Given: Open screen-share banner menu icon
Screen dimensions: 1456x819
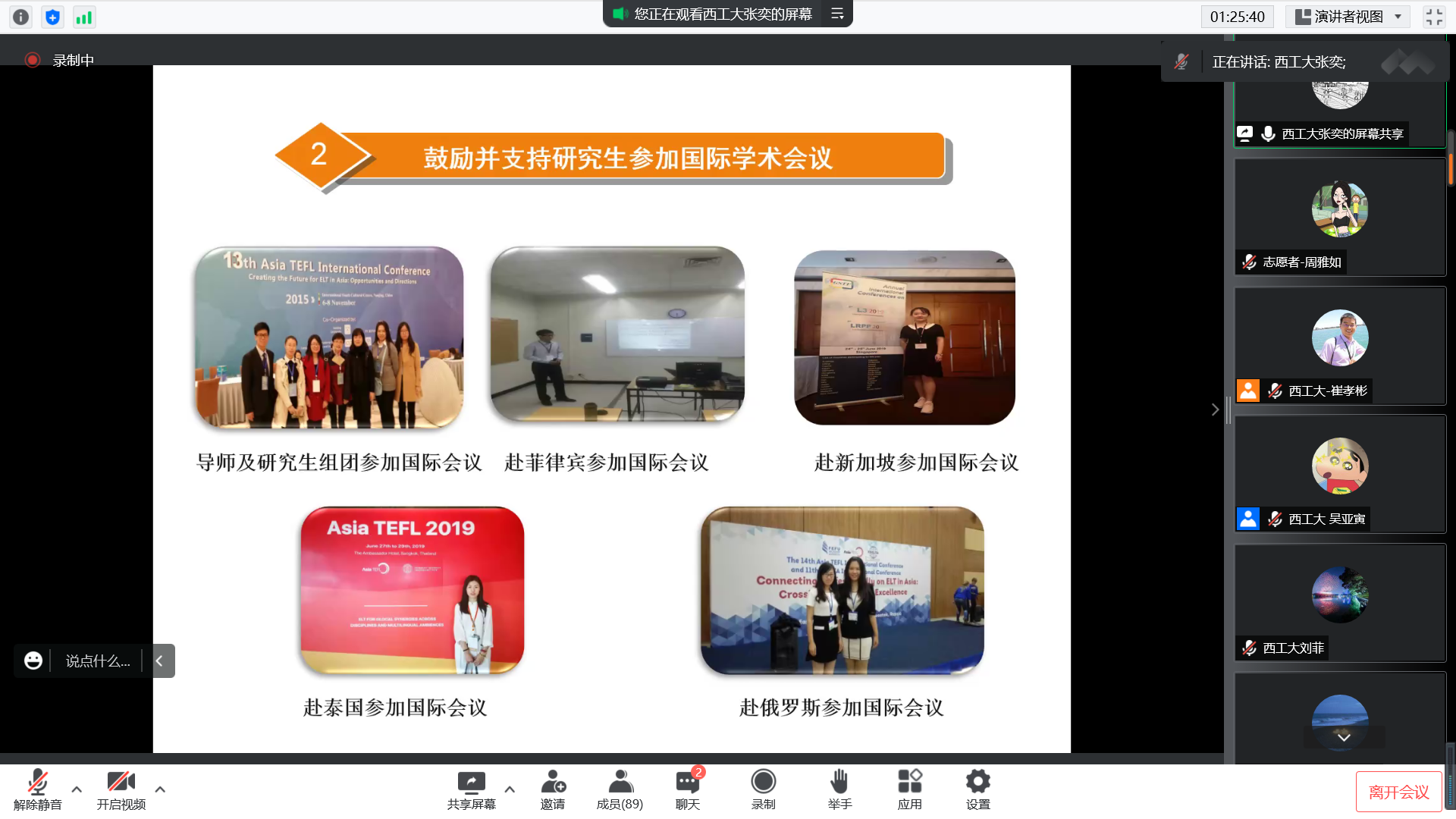Looking at the screenshot, I should pos(837,14).
